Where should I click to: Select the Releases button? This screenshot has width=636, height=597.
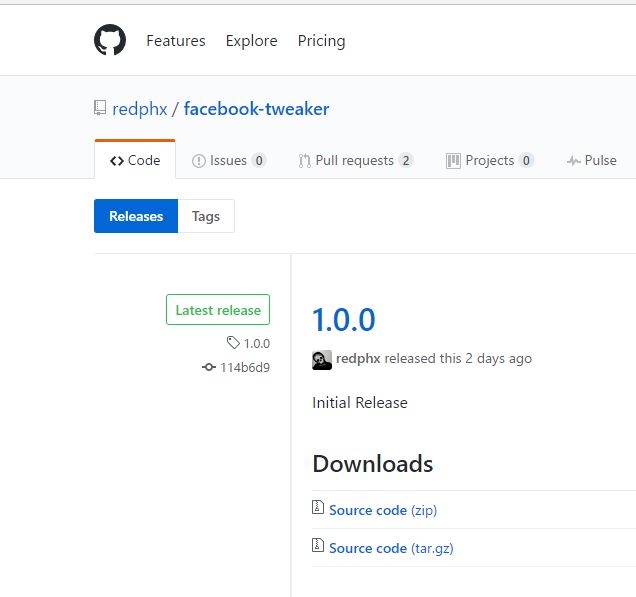136,216
